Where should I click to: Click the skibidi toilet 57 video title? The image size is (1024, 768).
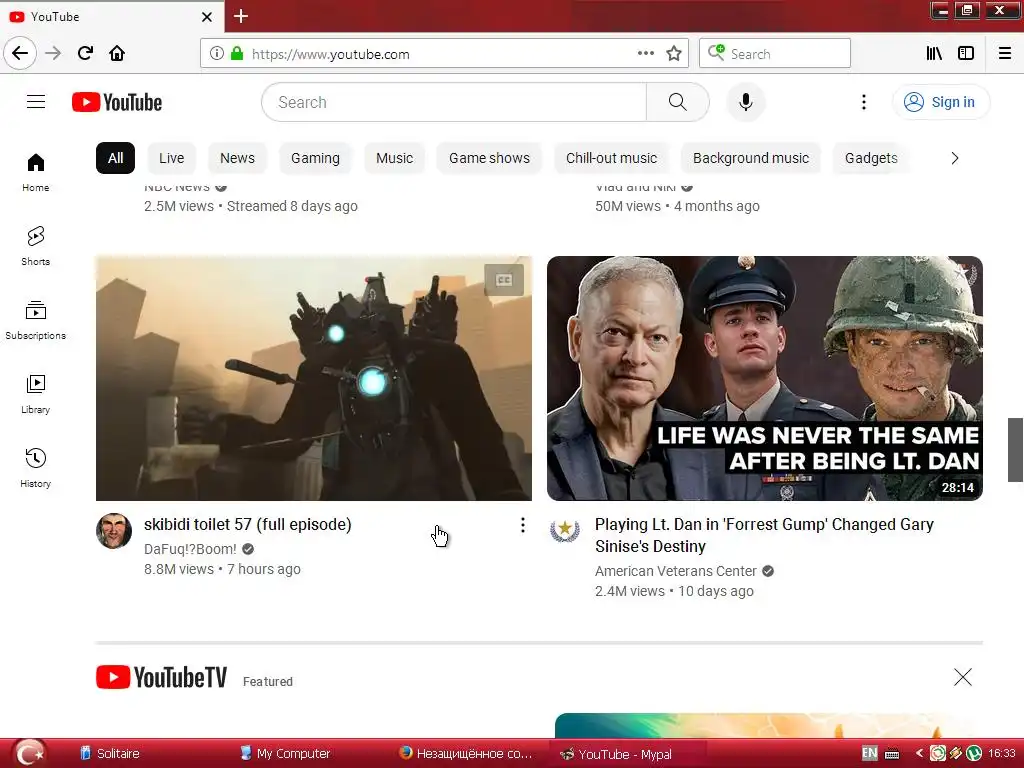248,524
